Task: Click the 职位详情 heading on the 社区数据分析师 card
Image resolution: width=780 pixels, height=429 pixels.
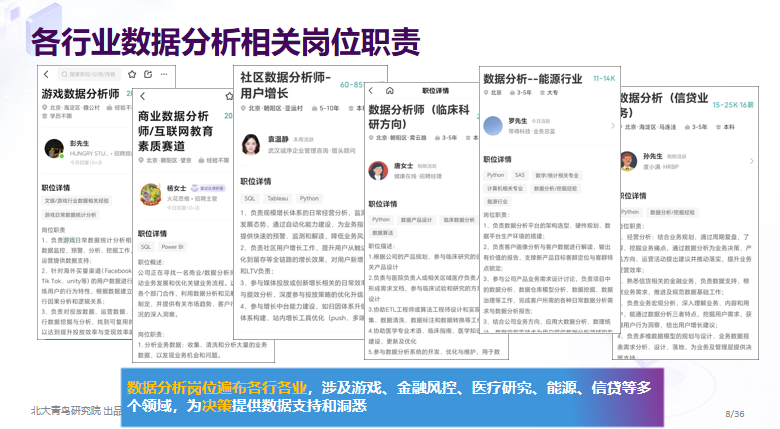Action: (x=256, y=182)
